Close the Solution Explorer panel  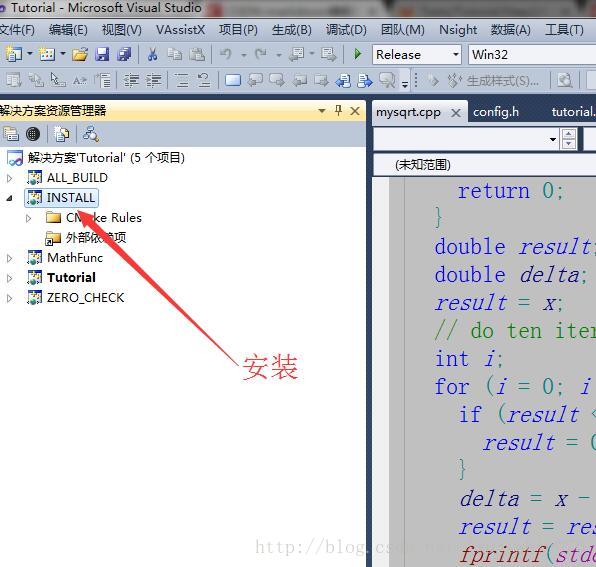(x=355, y=111)
